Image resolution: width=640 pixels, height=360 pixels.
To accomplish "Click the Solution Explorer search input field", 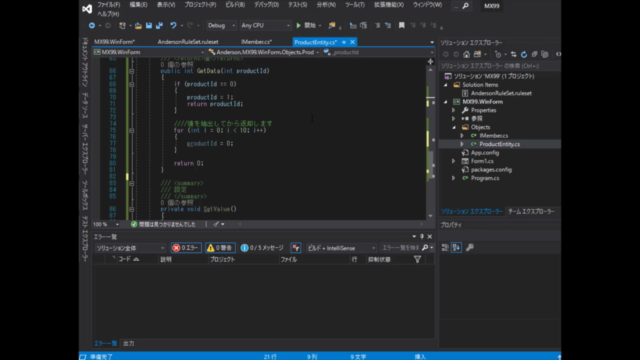I will point(499,66).
